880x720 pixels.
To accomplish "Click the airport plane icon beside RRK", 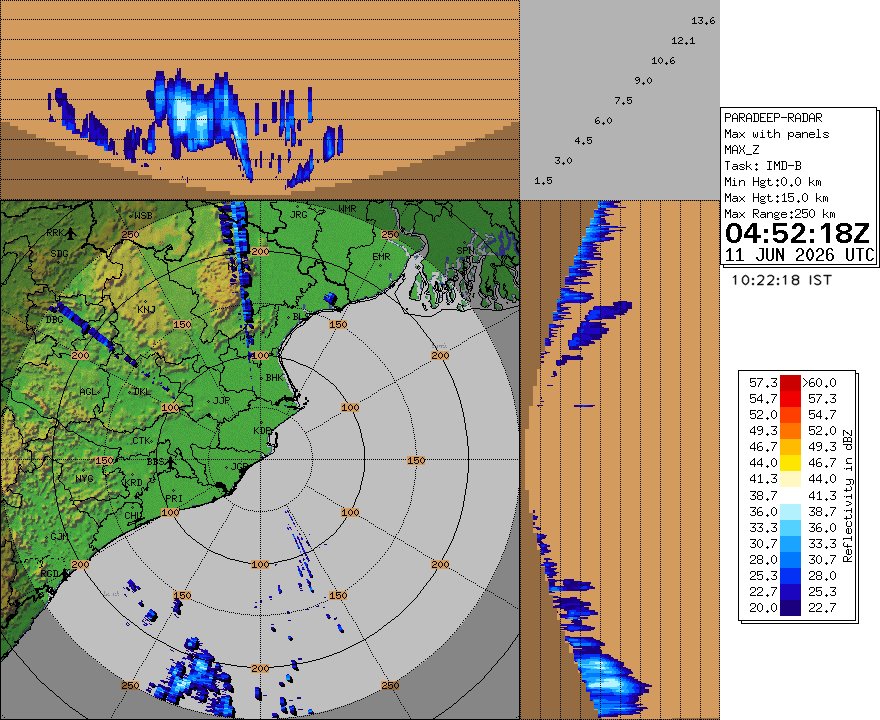I will (x=71, y=233).
